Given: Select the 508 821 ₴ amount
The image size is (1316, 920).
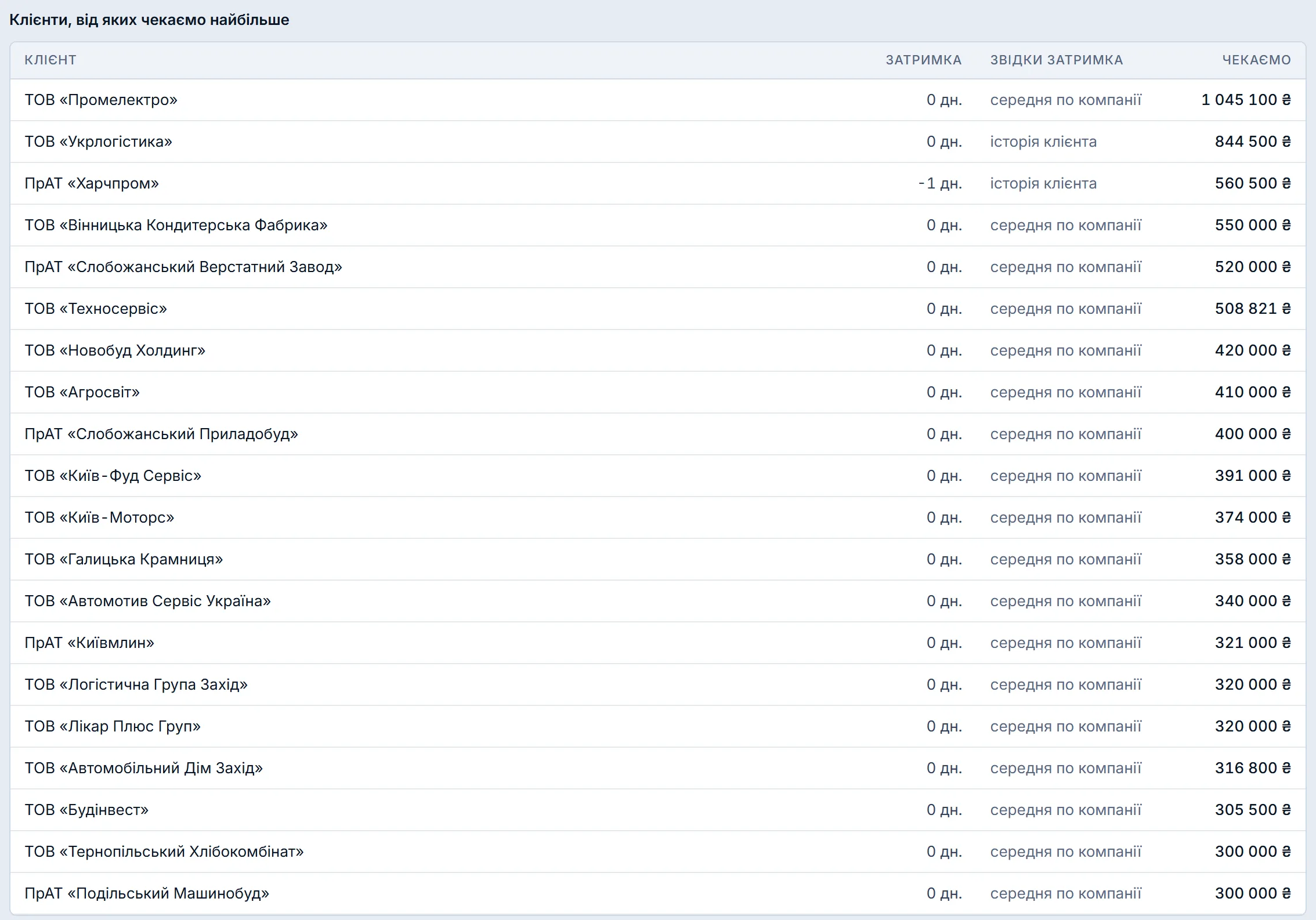Looking at the screenshot, I should 1253,309.
